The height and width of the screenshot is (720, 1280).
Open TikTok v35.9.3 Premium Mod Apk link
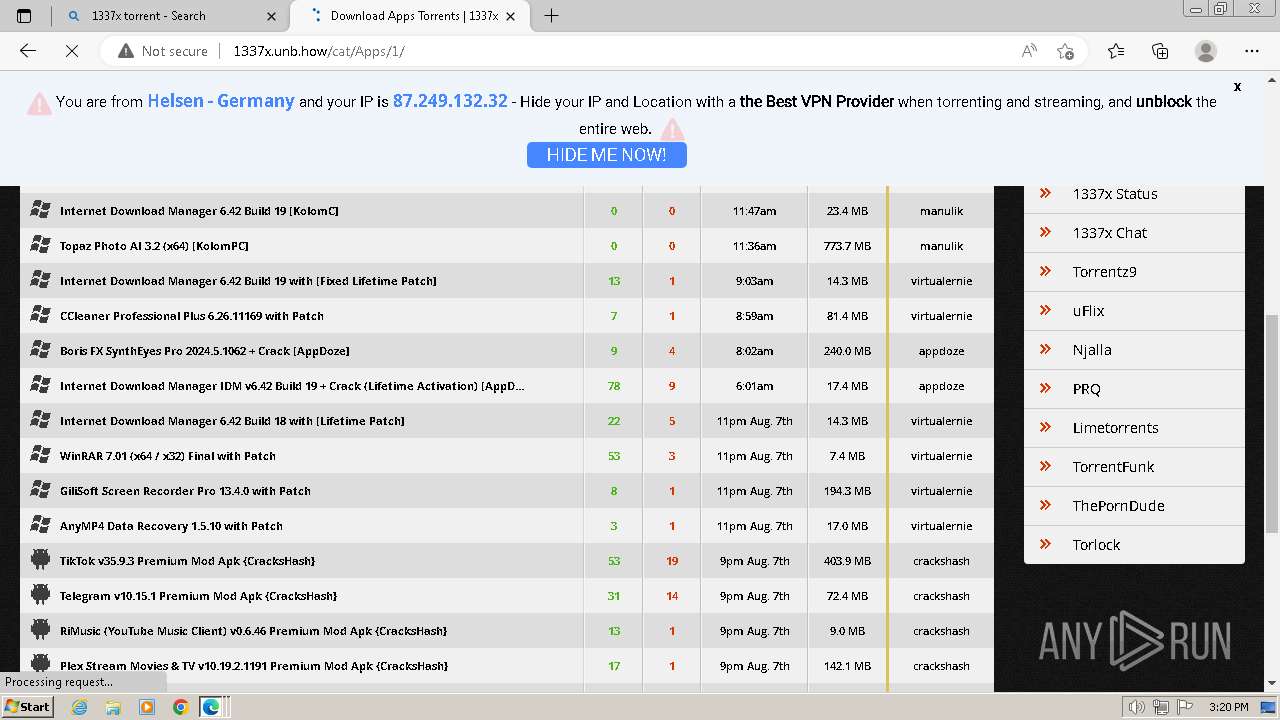coord(187,561)
